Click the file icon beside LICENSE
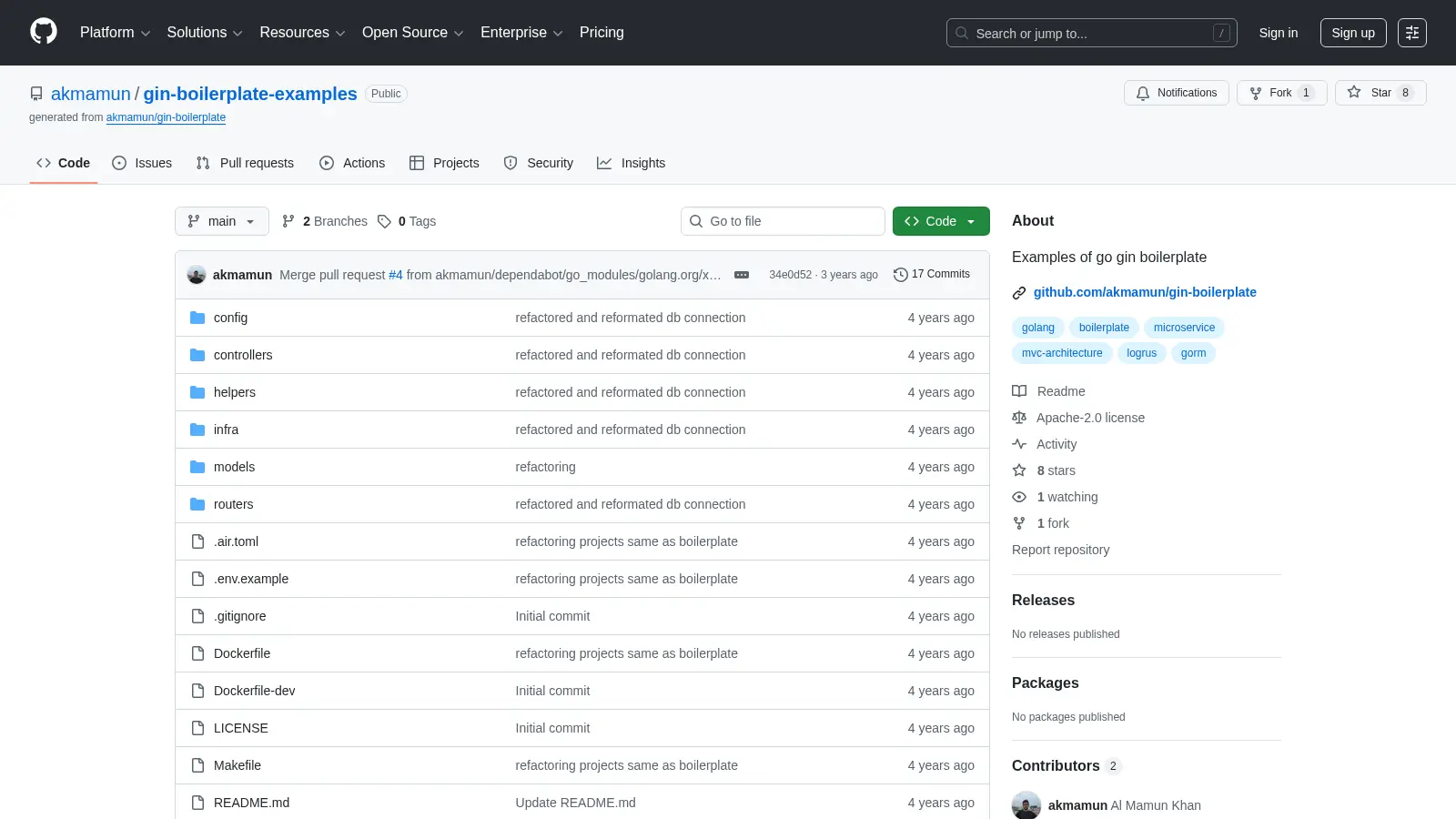 coord(197,728)
